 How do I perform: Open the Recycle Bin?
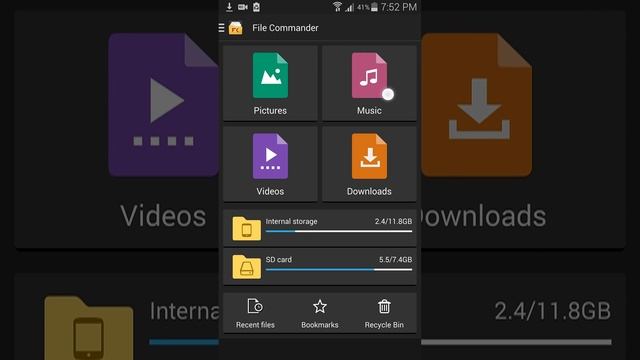[384, 313]
